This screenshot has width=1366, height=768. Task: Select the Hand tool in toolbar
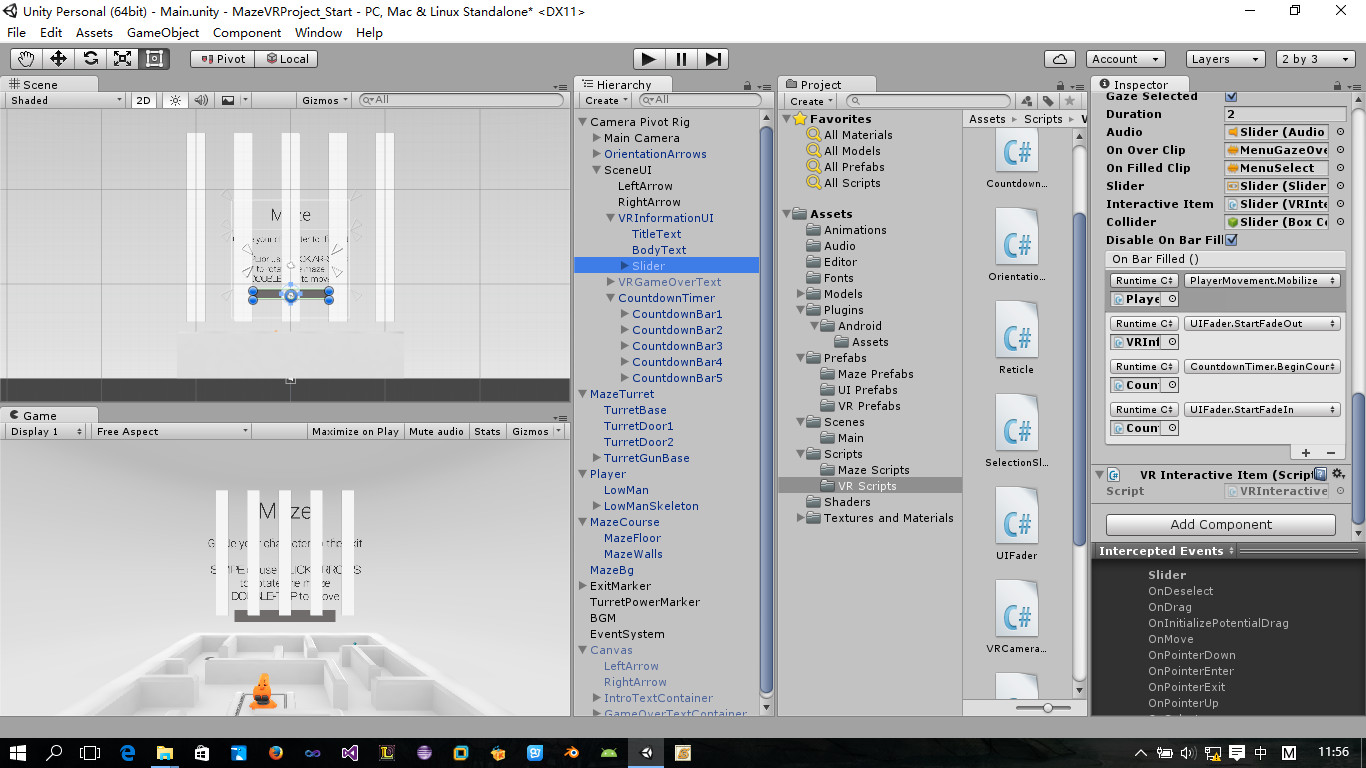pyautogui.click(x=26, y=59)
